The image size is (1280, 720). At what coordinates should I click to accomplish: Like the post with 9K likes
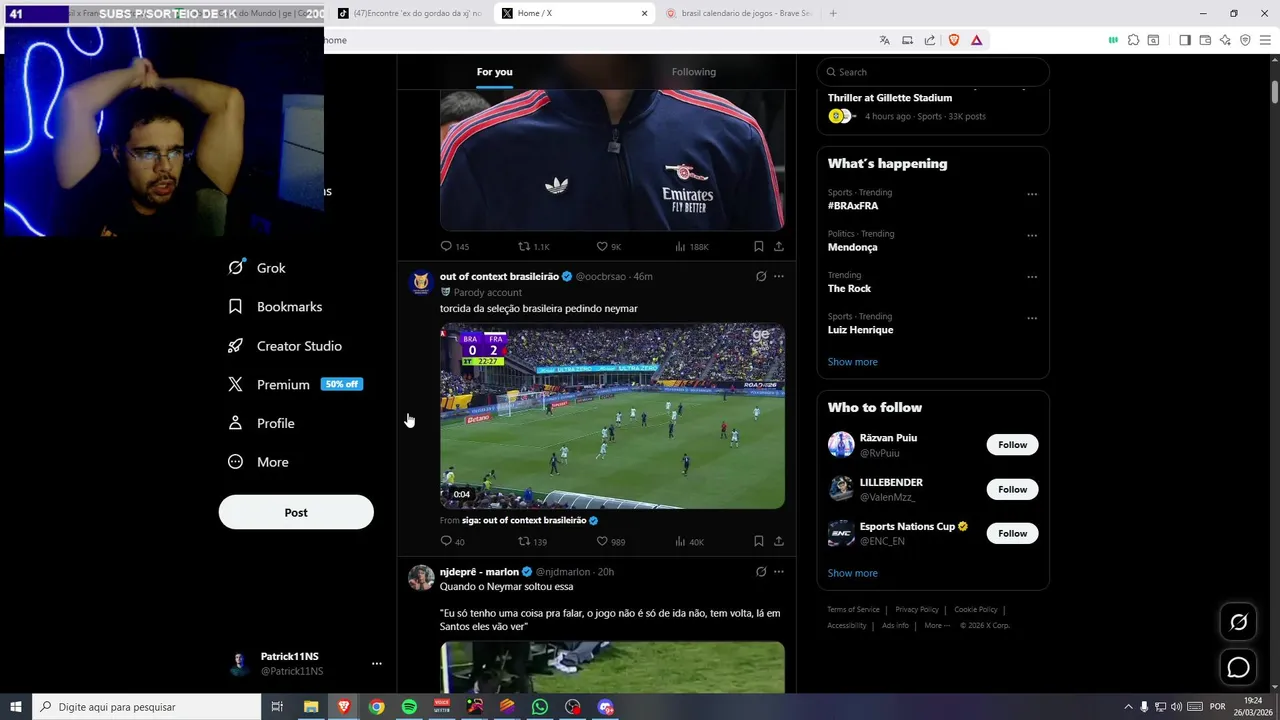(x=608, y=246)
